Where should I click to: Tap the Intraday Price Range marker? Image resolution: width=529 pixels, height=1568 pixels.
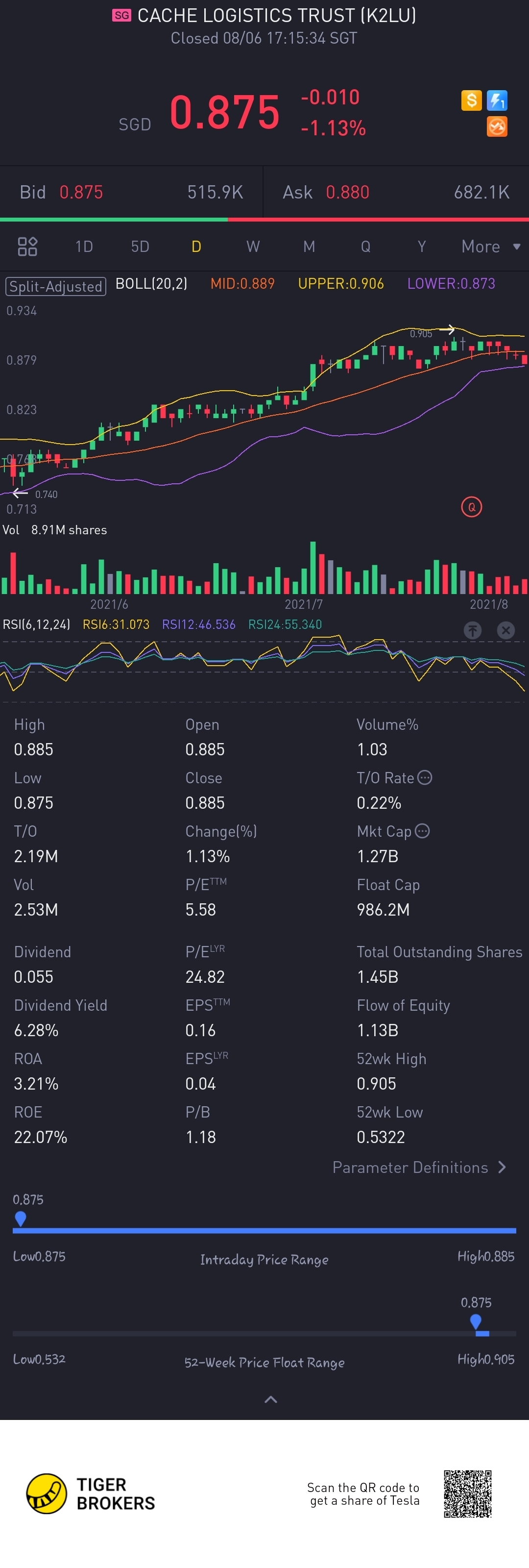(x=20, y=1219)
